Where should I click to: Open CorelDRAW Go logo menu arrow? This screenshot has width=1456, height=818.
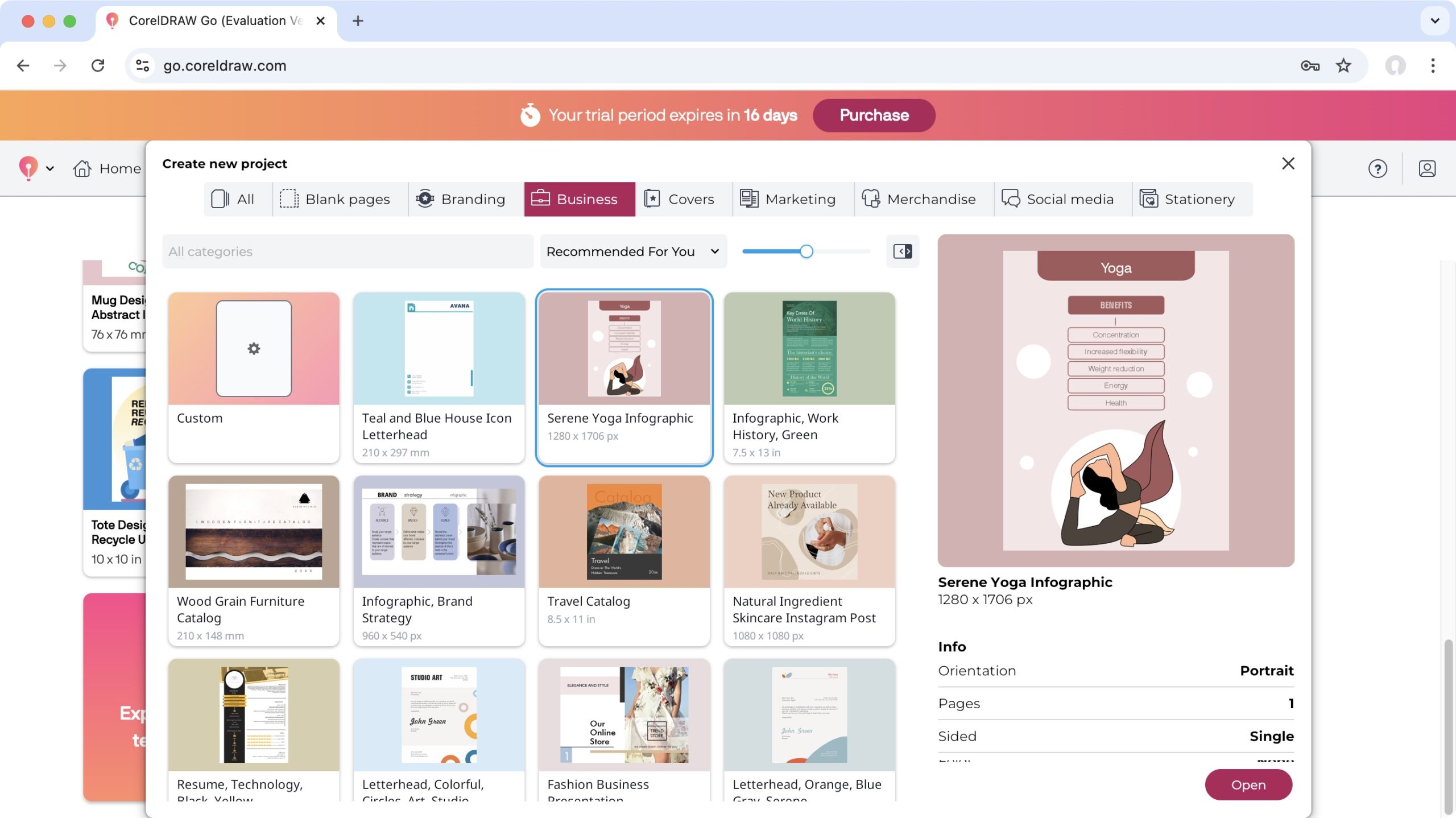tap(50, 168)
